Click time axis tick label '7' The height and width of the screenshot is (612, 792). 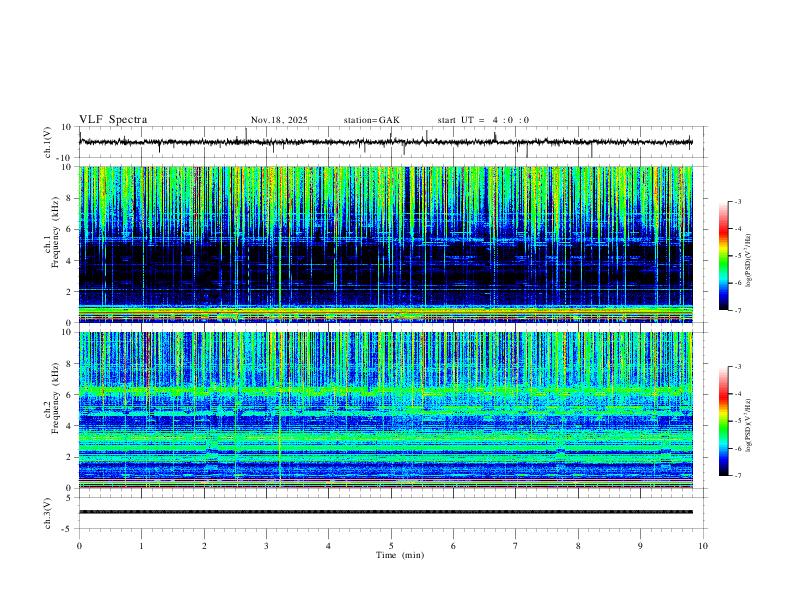(x=516, y=546)
